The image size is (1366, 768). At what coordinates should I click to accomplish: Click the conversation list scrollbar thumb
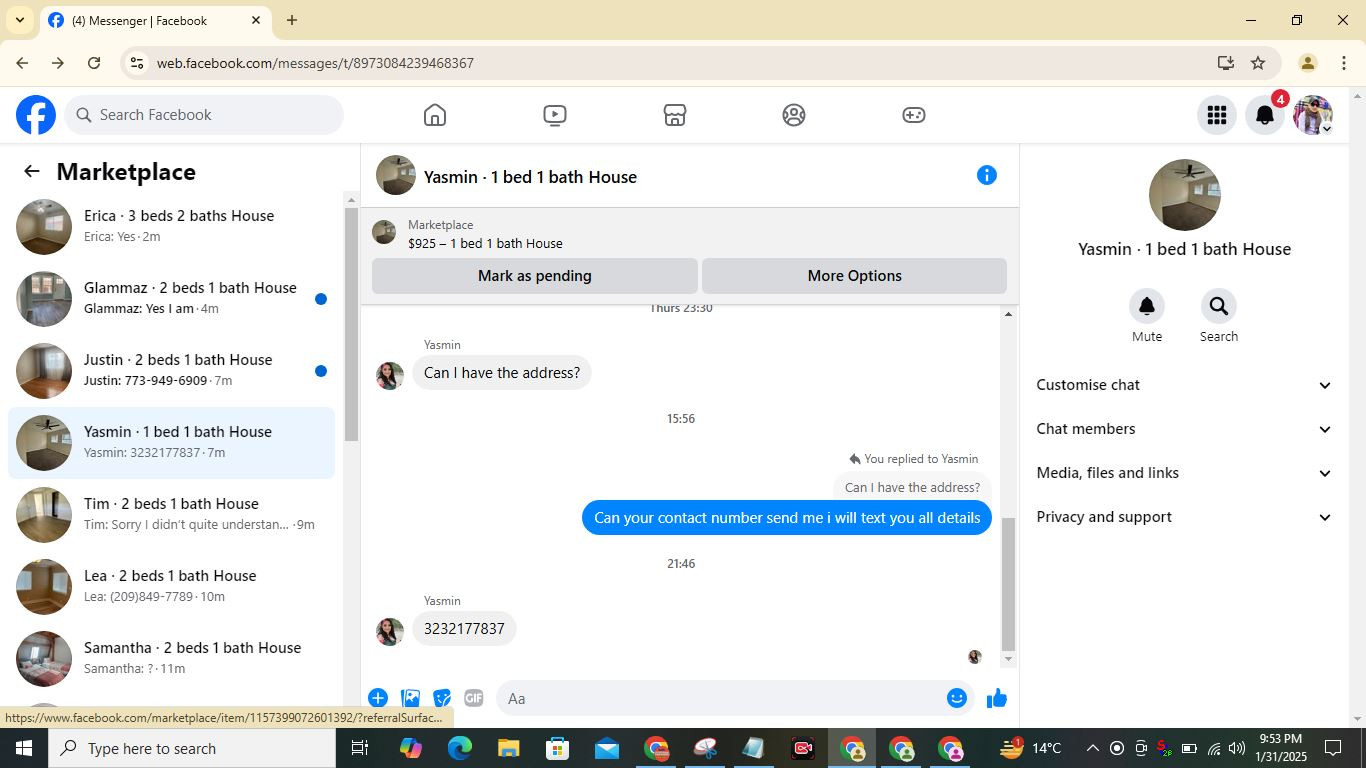tap(351, 325)
